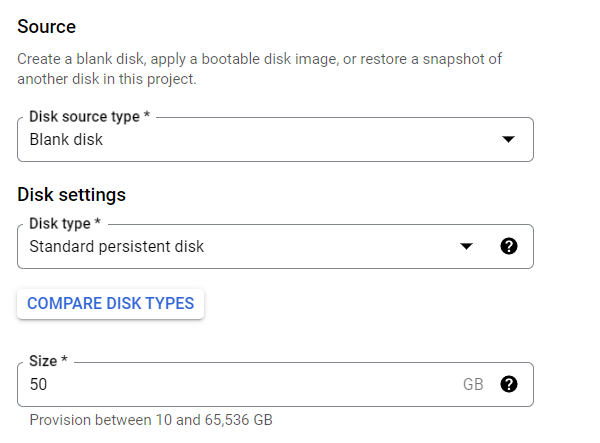600x443 pixels.
Task: Click the GB unit suffix in Size field
Action: tap(473, 384)
